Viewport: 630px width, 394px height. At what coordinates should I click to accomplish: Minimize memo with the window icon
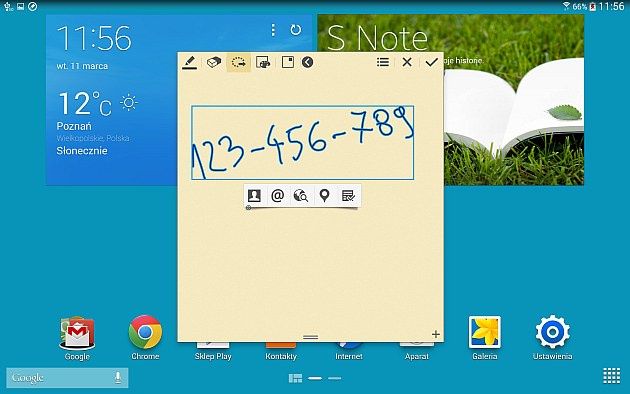point(288,62)
